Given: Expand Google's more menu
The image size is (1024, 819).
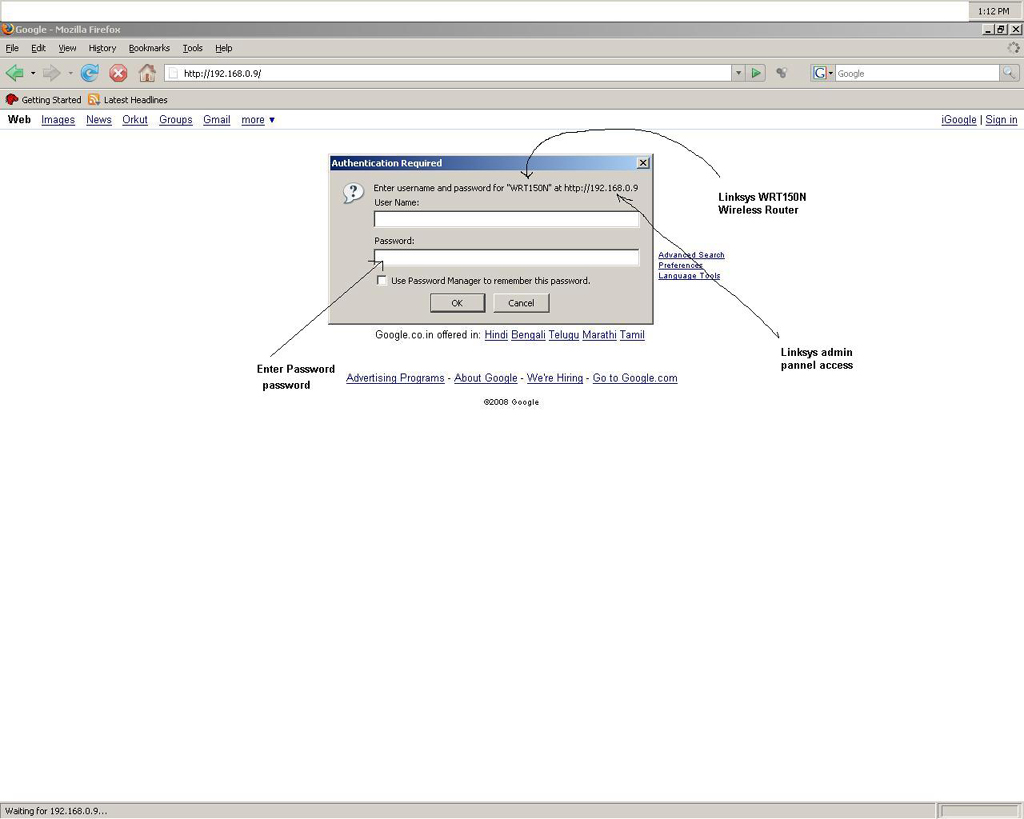Looking at the screenshot, I should coord(258,120).
